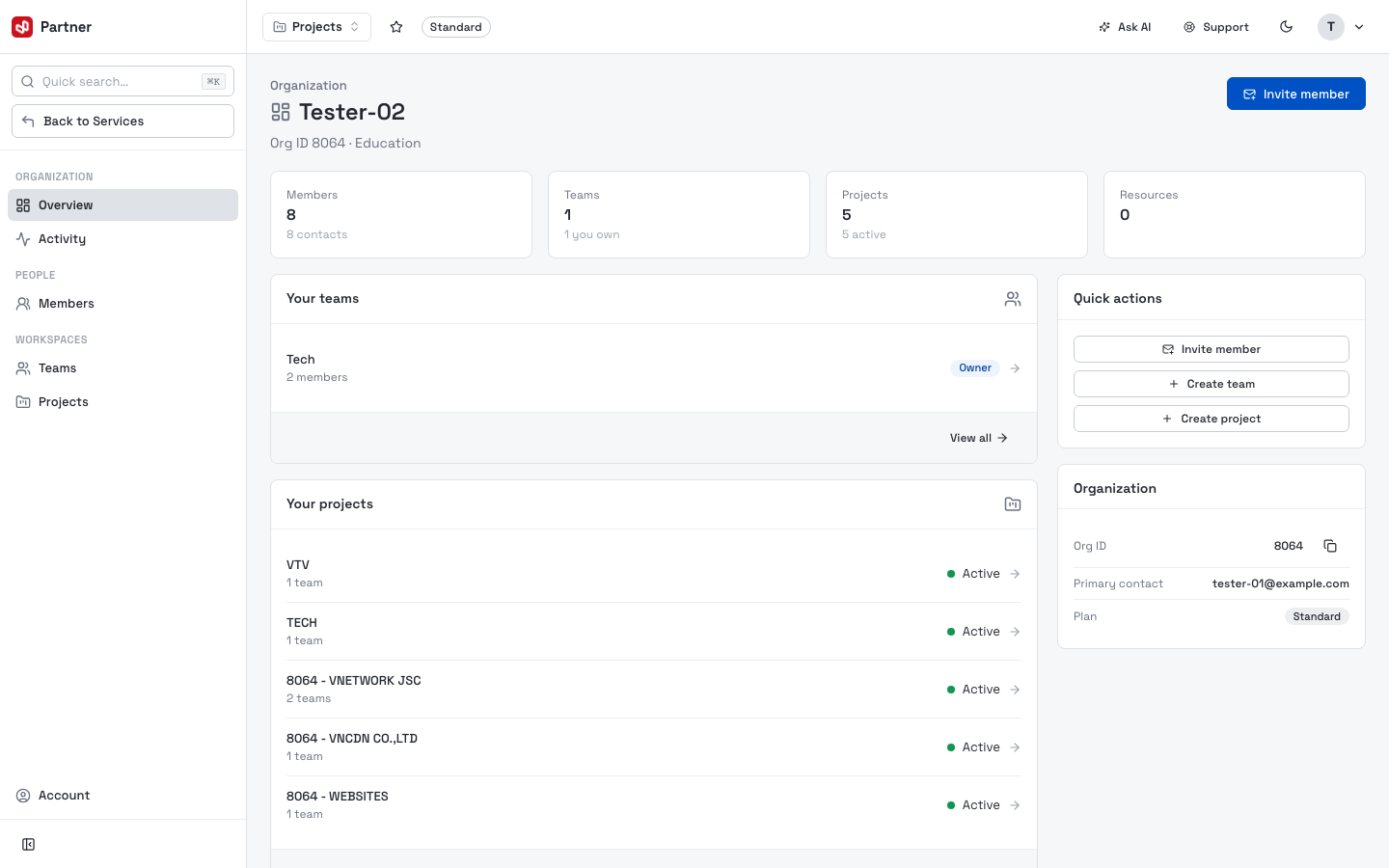Viewport: 1389px width, 868px height.
Task: Open the Projects switcher dropdown
Action: (x=316, y=27)
